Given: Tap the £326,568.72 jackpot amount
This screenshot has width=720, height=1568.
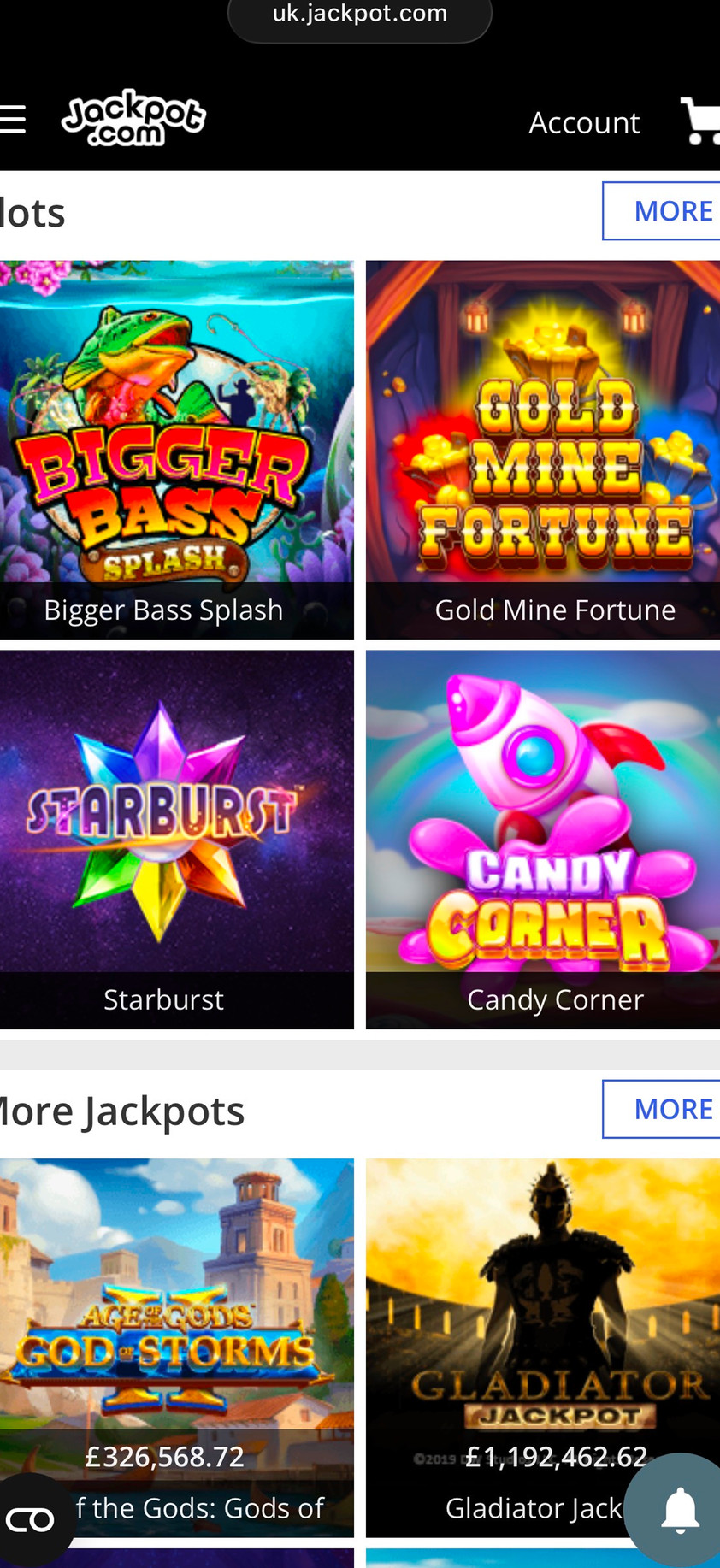Looking at the screenshot, I should point(165,1456).
